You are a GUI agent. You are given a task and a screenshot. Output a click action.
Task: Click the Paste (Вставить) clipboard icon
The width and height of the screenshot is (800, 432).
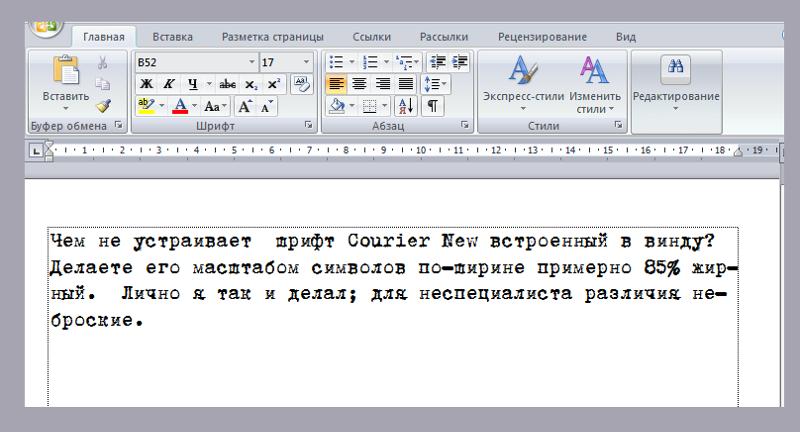[66, 70]
